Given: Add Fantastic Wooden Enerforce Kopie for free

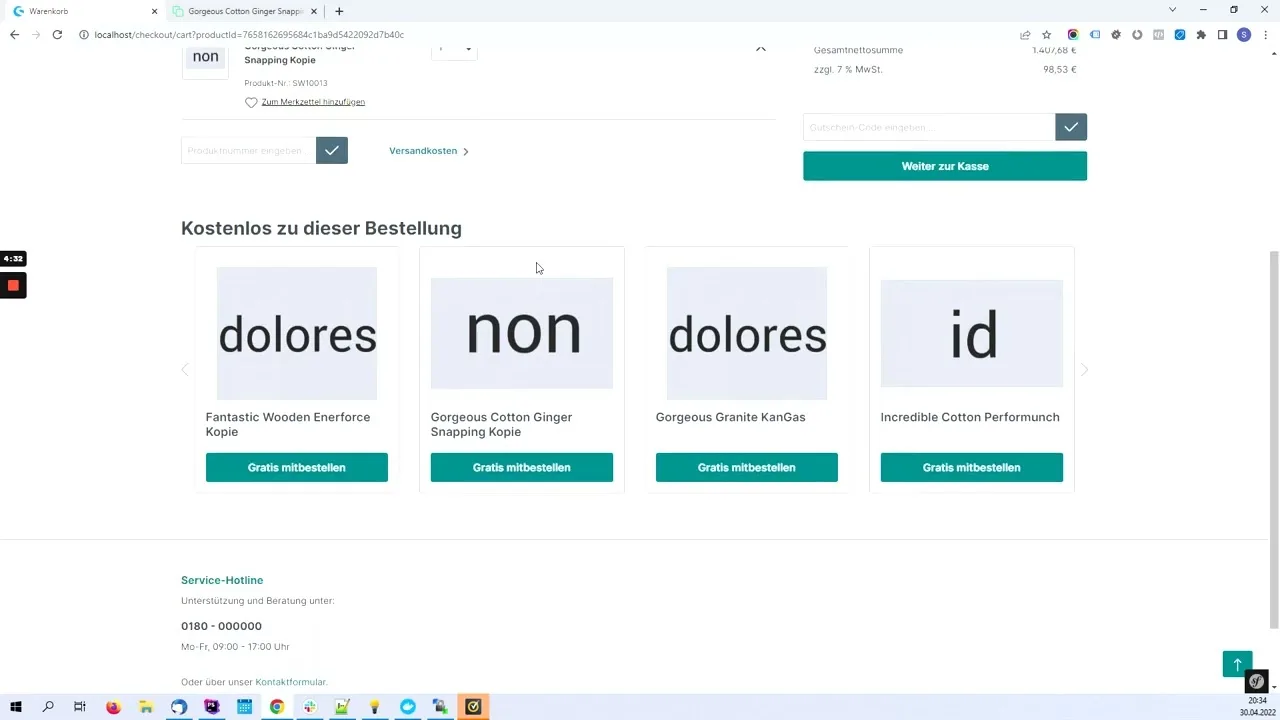Looking at the screenshot, I should click(x=297, y=467).
